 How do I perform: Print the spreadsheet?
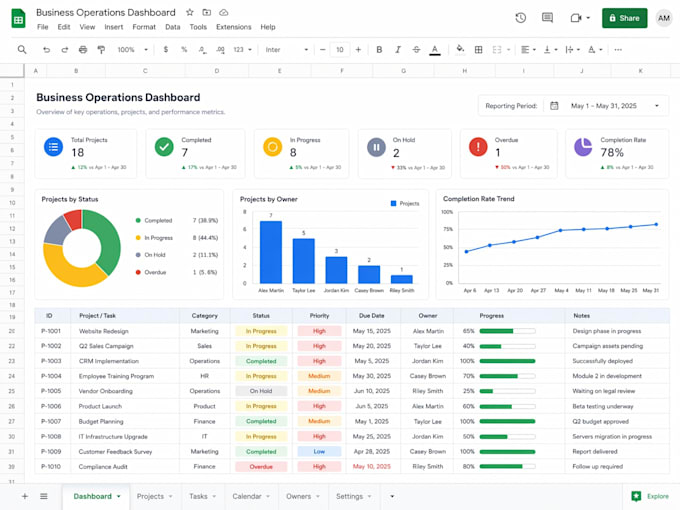[83, 49]
